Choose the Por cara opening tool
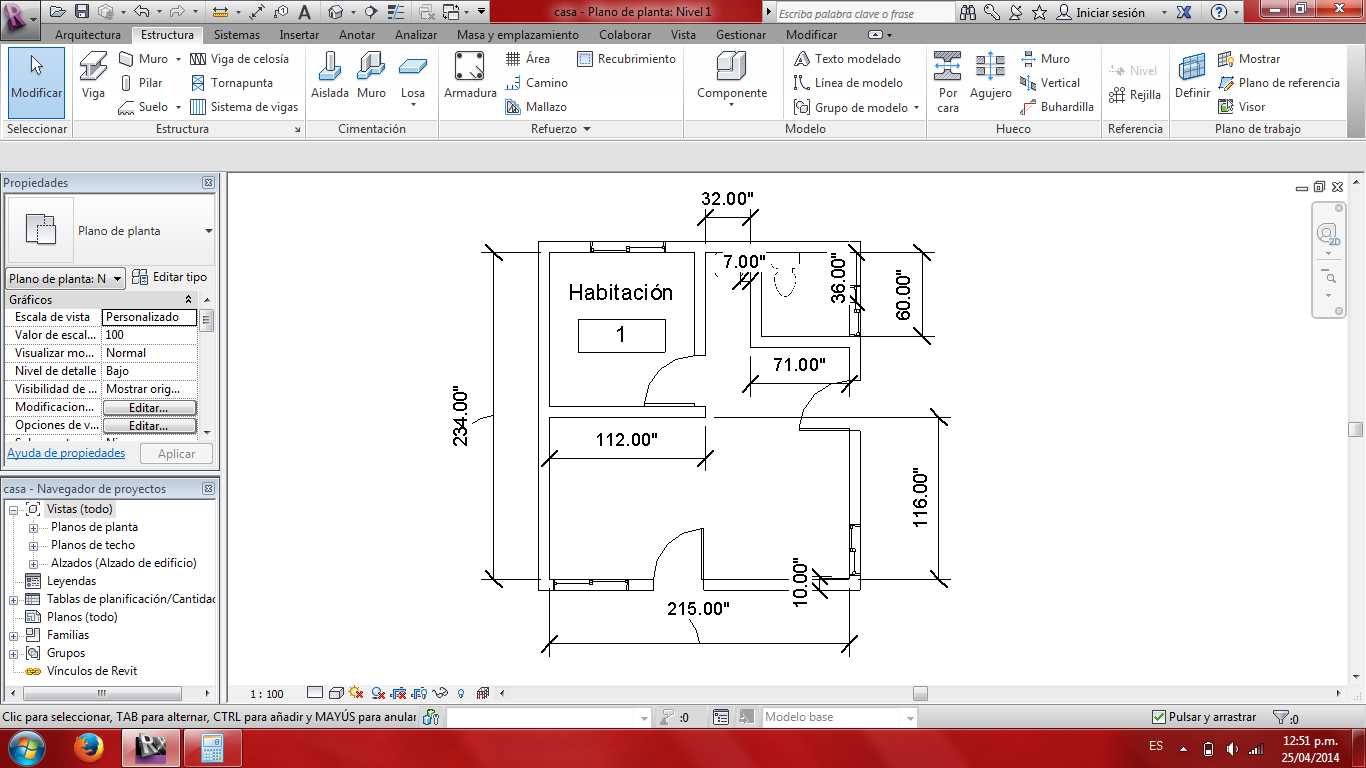This screenshot has height=768, width=1366. pos(948,81)
